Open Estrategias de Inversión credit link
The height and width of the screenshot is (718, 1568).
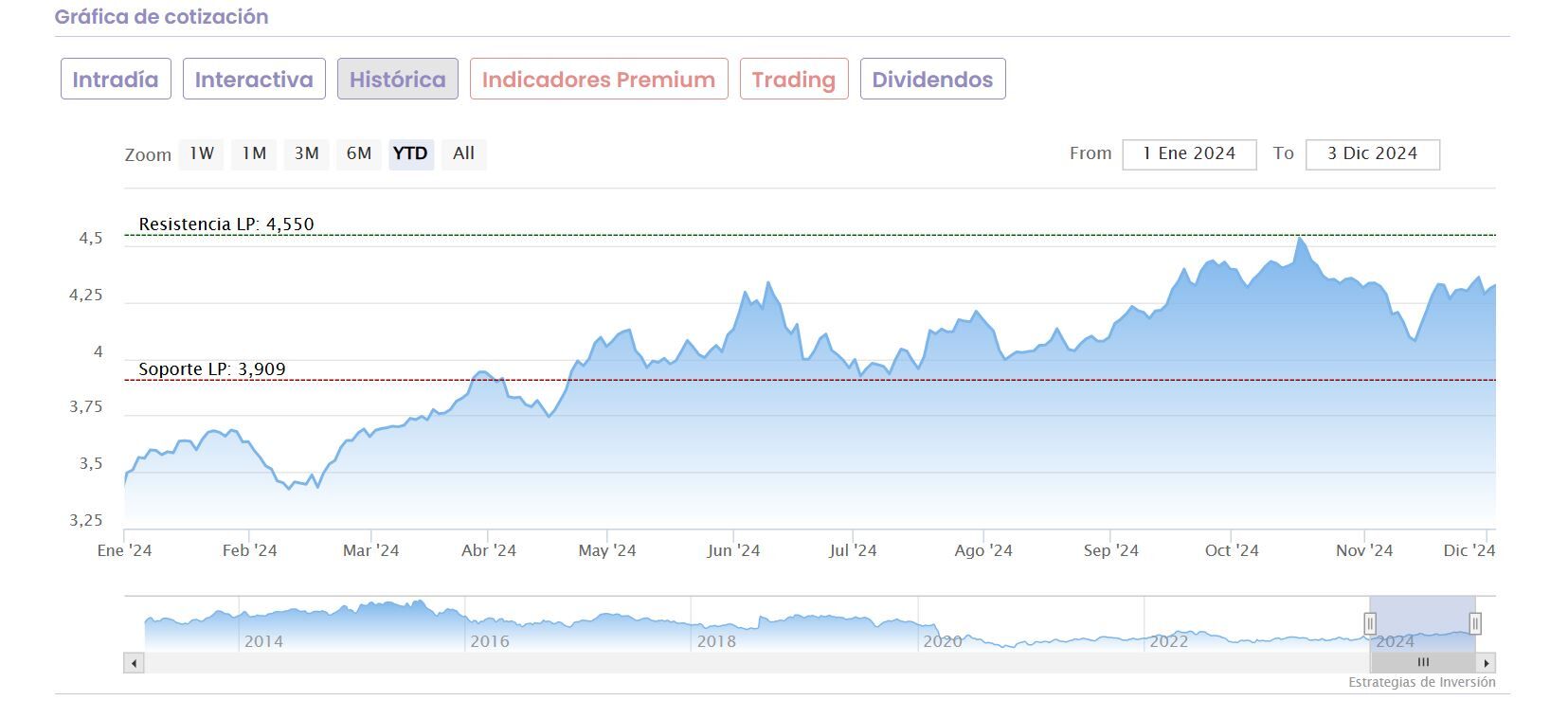coord(1421,682)
